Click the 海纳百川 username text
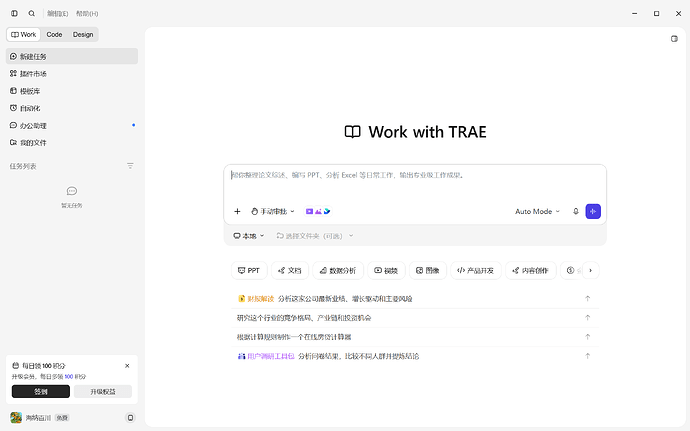Screen dimensions: 690x431 pyautogui.click(x=38, y=418)
